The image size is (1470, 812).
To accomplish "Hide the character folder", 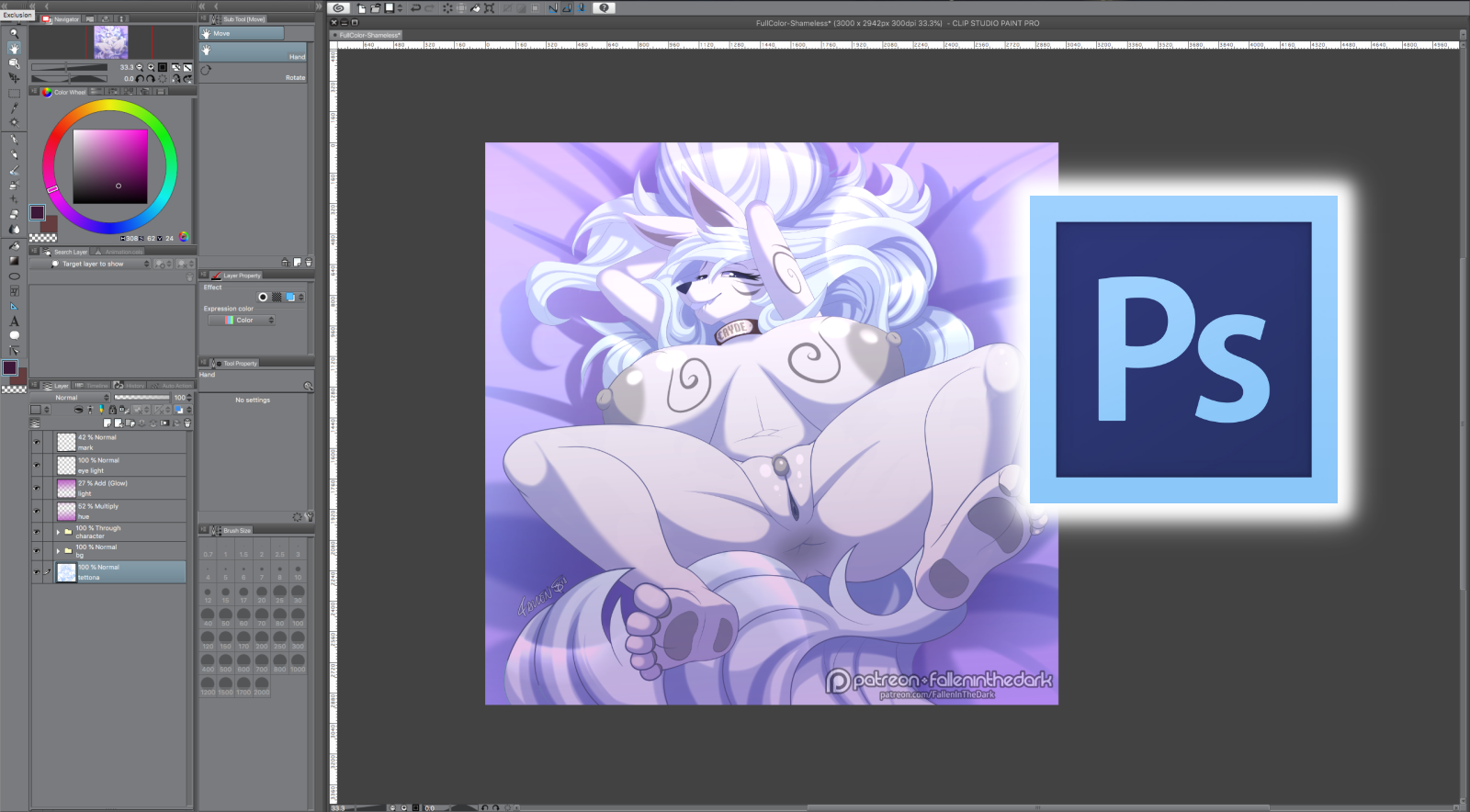I will coord(37,532).
